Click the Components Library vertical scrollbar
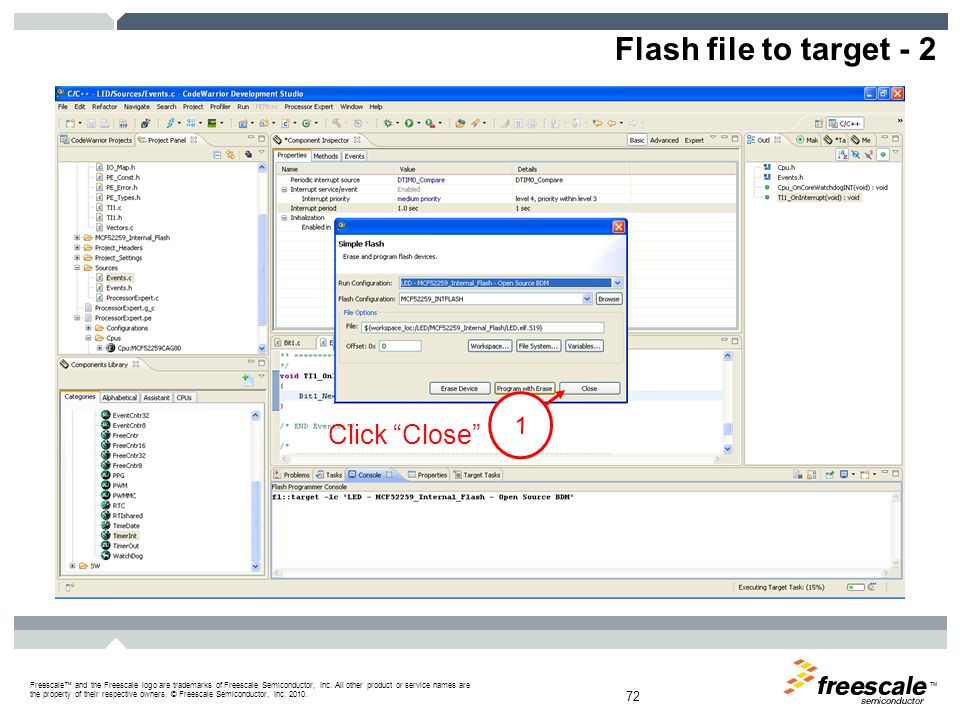The height and width of the screenshot is (720, 960). click(x=255, y=490)
